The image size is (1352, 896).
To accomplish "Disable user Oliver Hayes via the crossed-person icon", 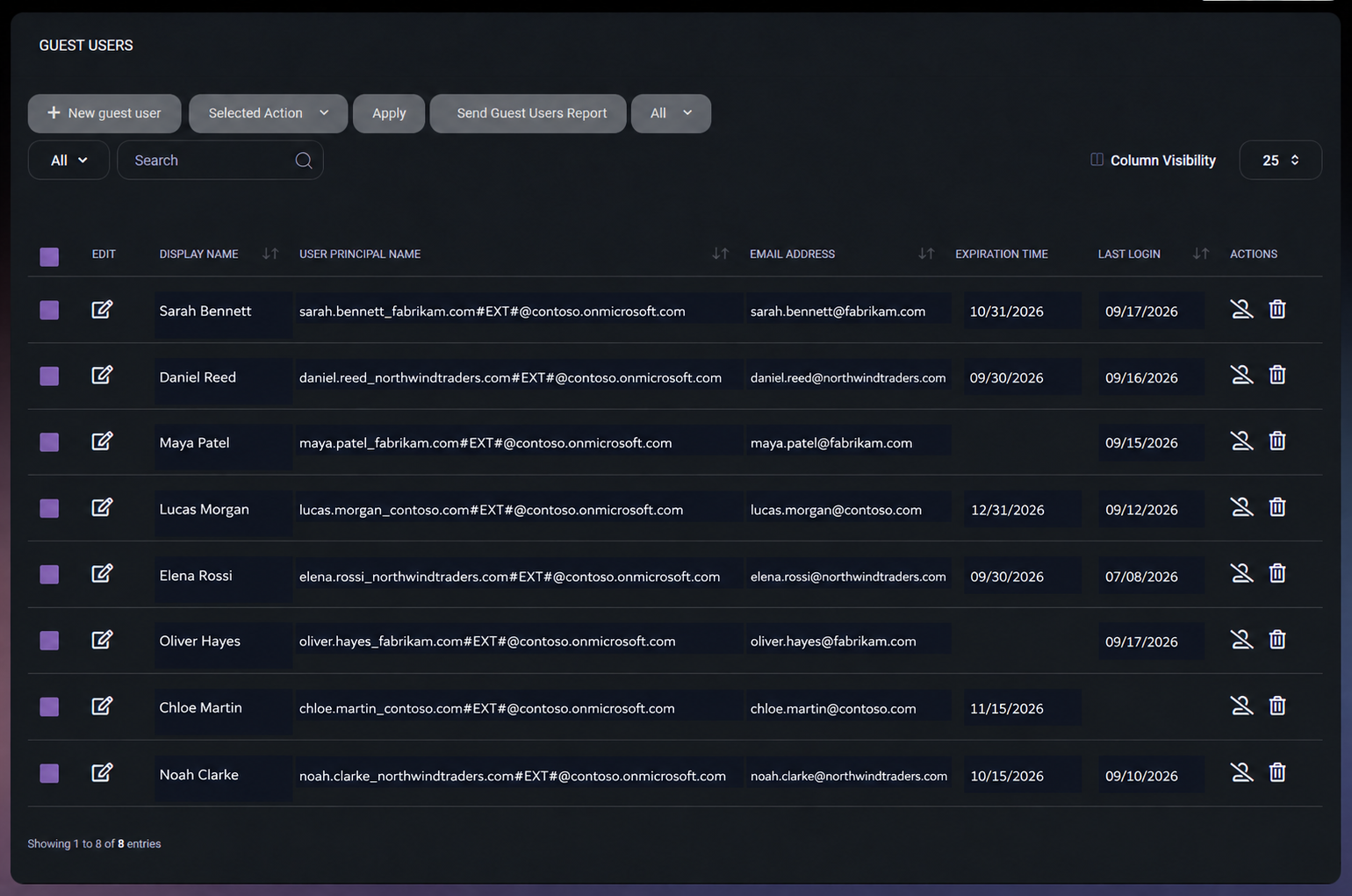I will pos(1241,639).
